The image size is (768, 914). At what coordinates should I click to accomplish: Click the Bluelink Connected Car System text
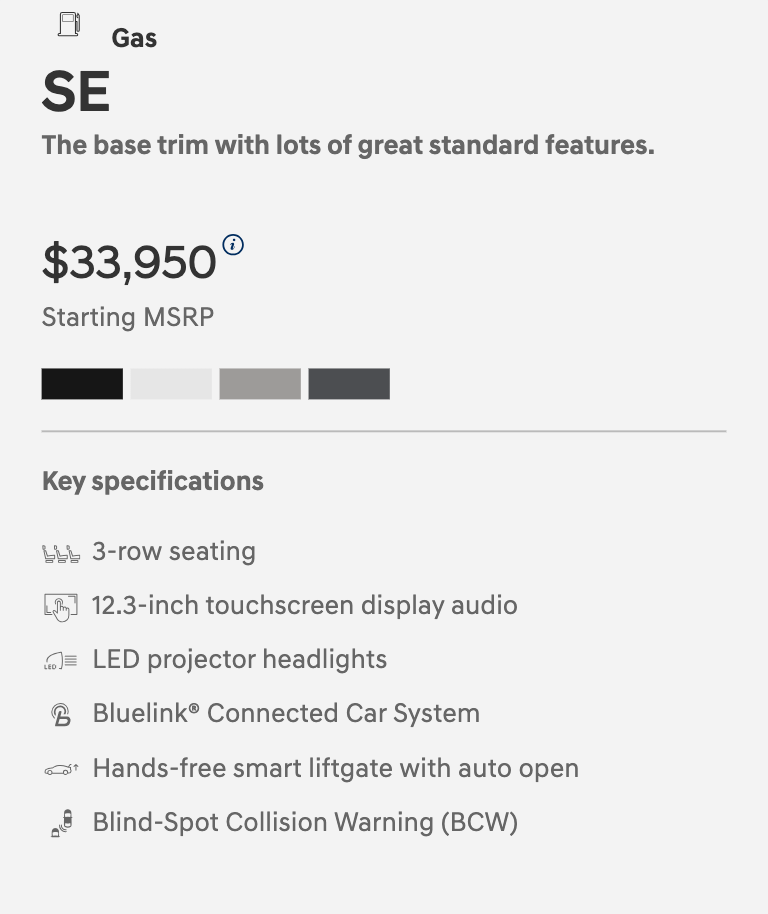point(286,713)
